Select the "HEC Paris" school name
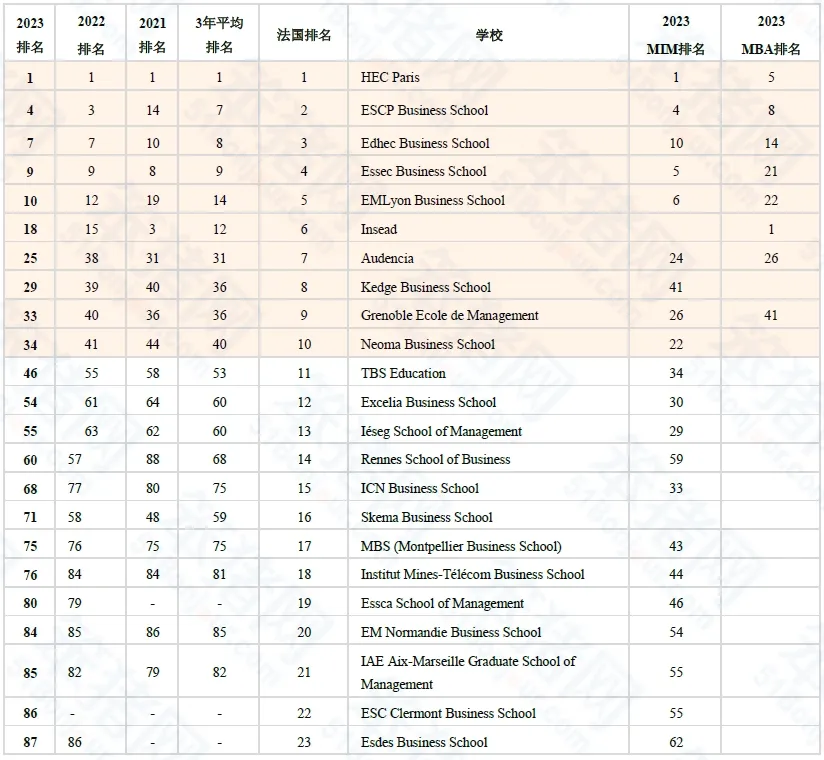824x760 pixels. tap(390, 77)
